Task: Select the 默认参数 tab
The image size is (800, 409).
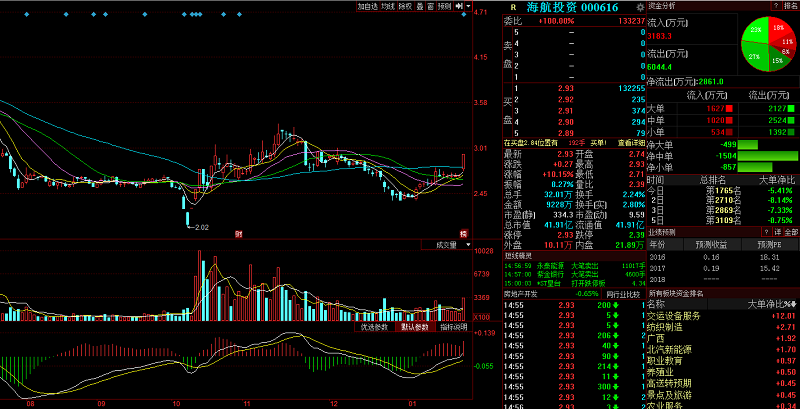Action: pos(414,327)
